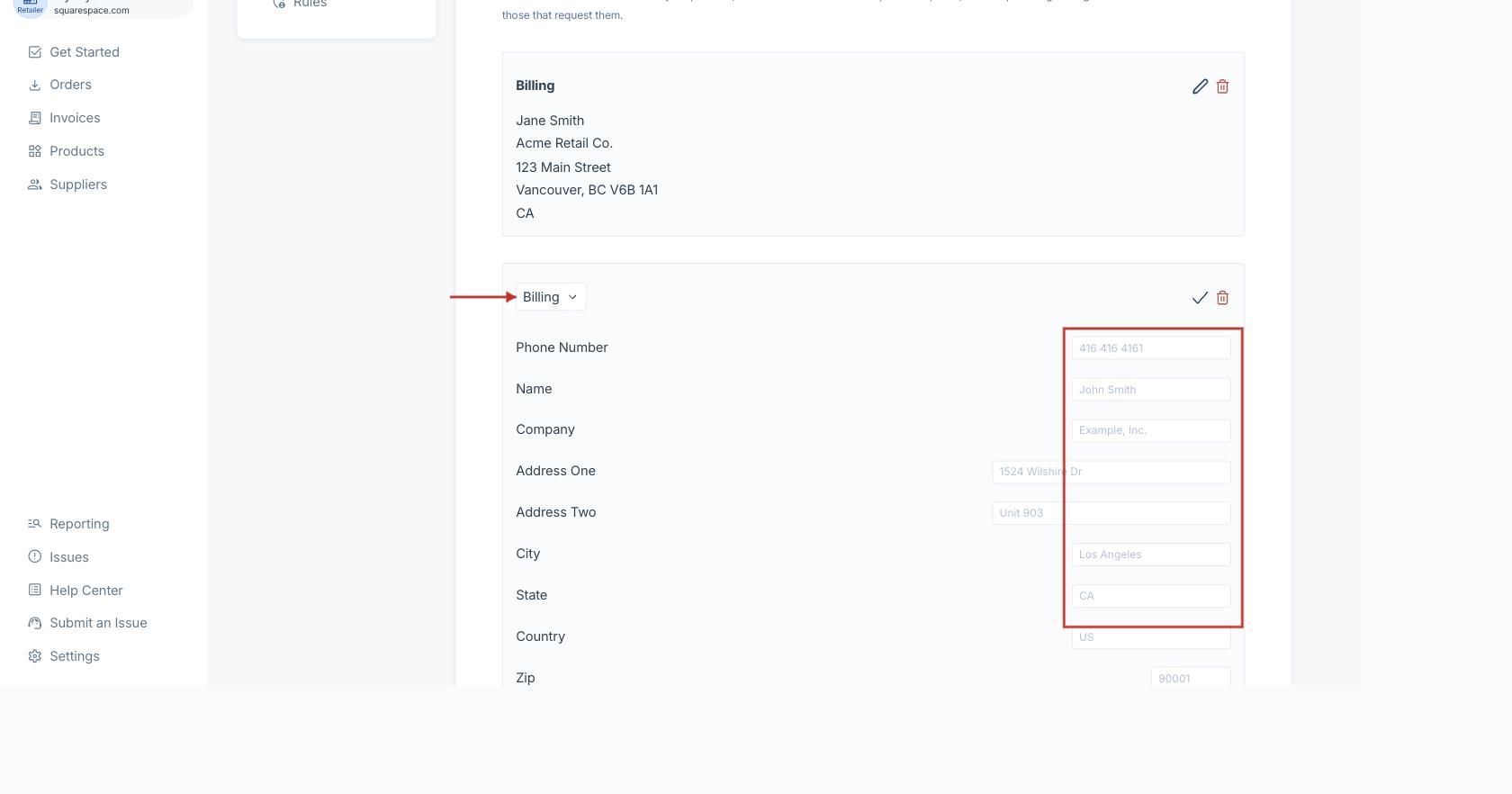Click Submit an Issue
The image size is (1512, 794).
(98, 623)
